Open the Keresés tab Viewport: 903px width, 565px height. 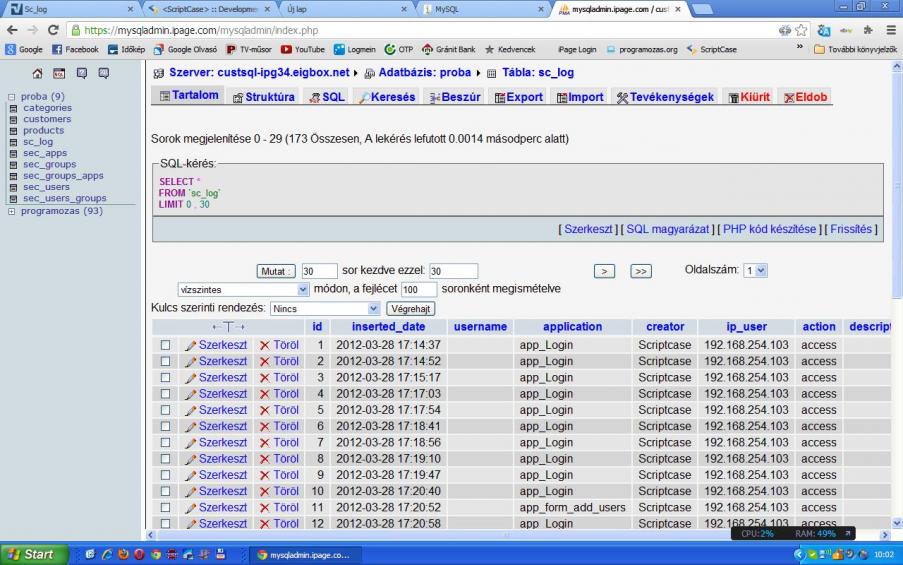386,97
